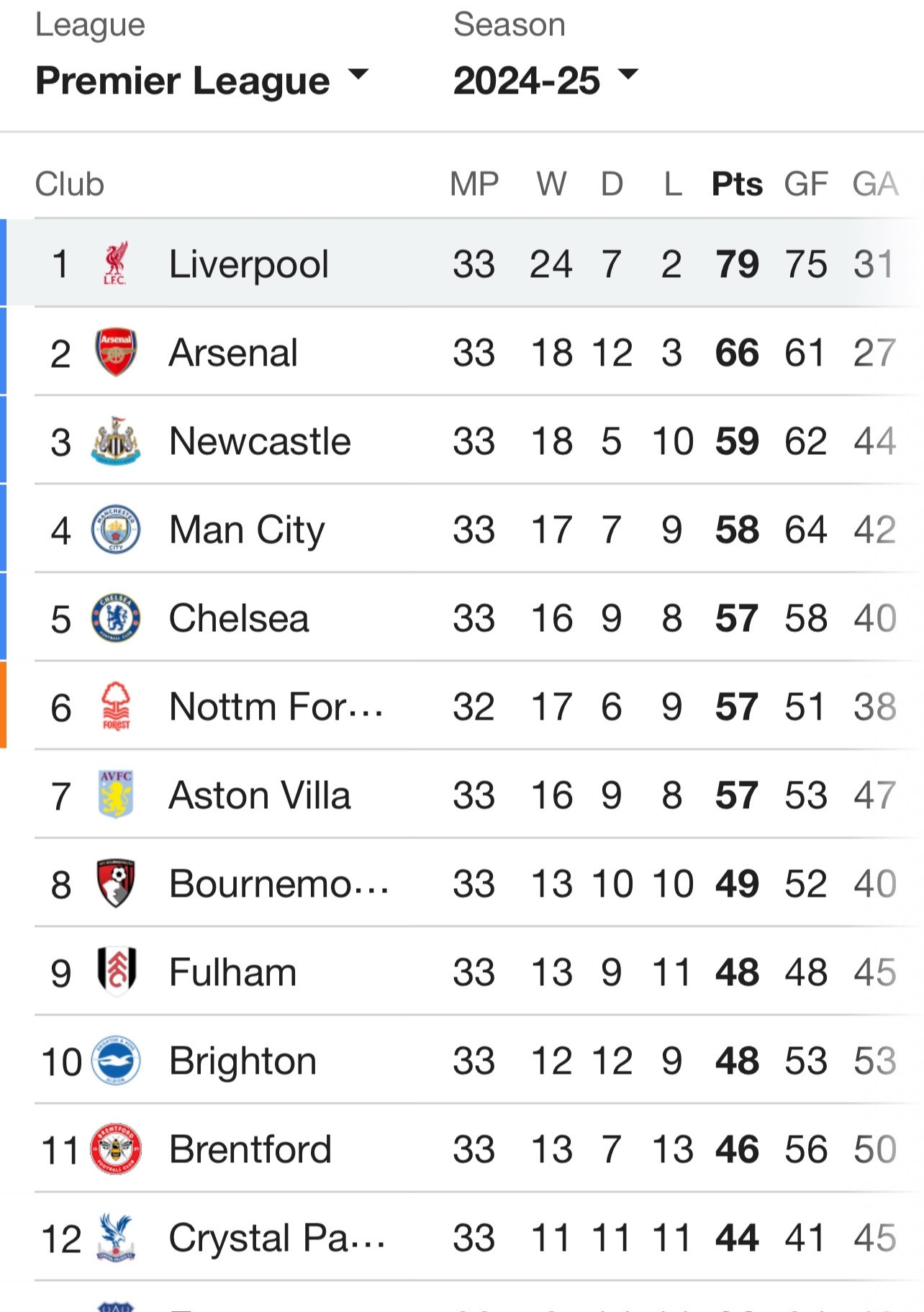Click the Man City club crest
The width and height of the screenshot is (924, 1312).
point(116,529)
